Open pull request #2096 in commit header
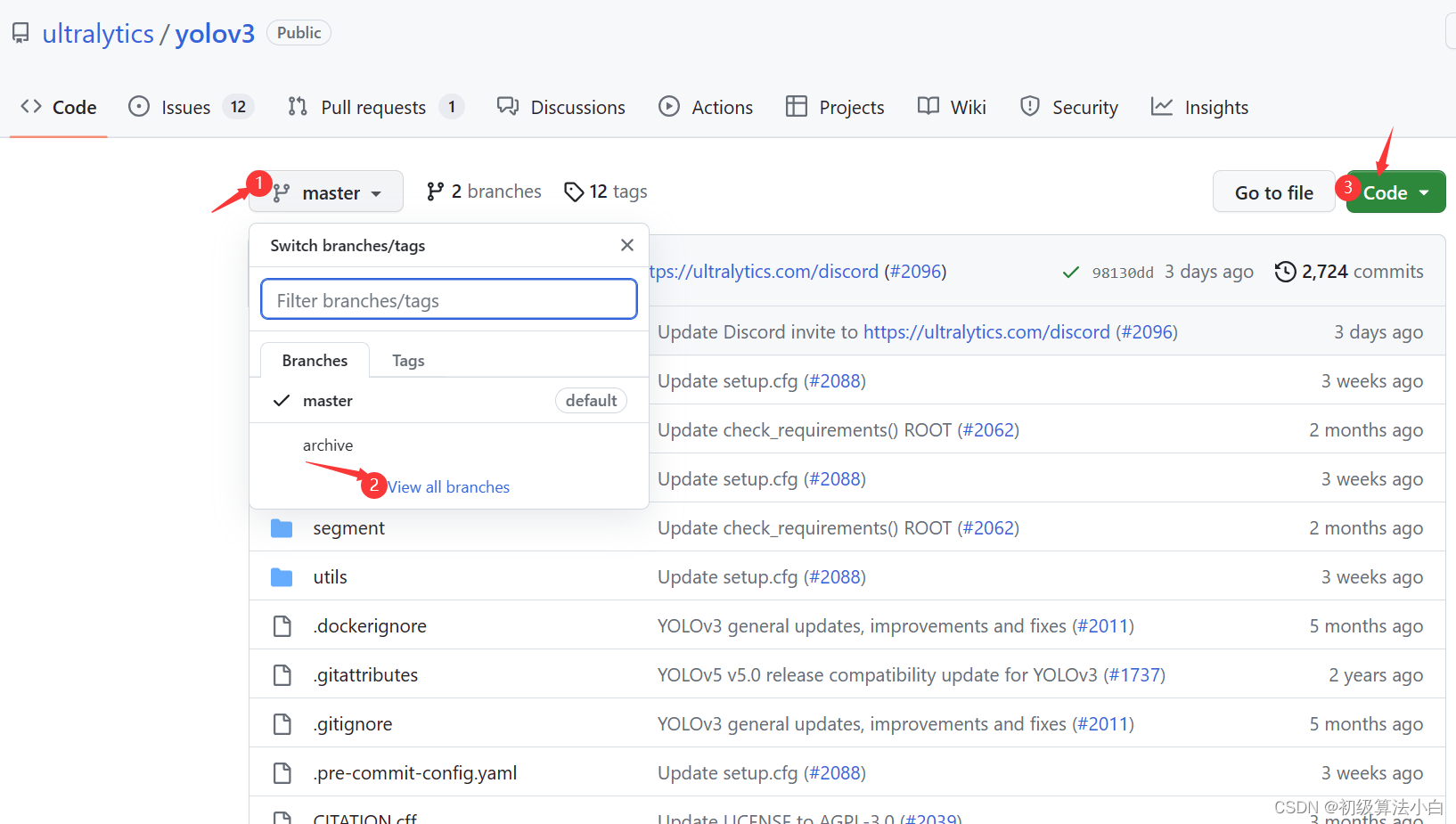The width and height of the screenshot is (1456, 824). click(x=915, y=272)
